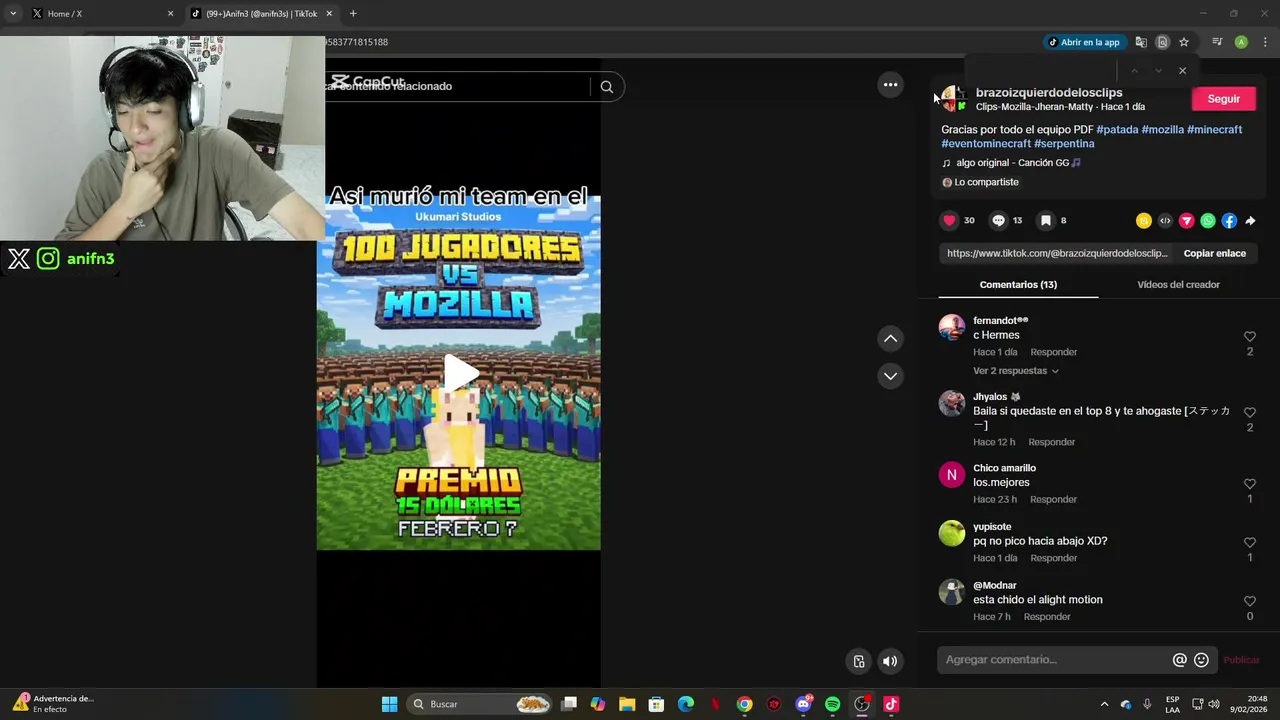Open tab search dropdown arrow

click(13, 14)
